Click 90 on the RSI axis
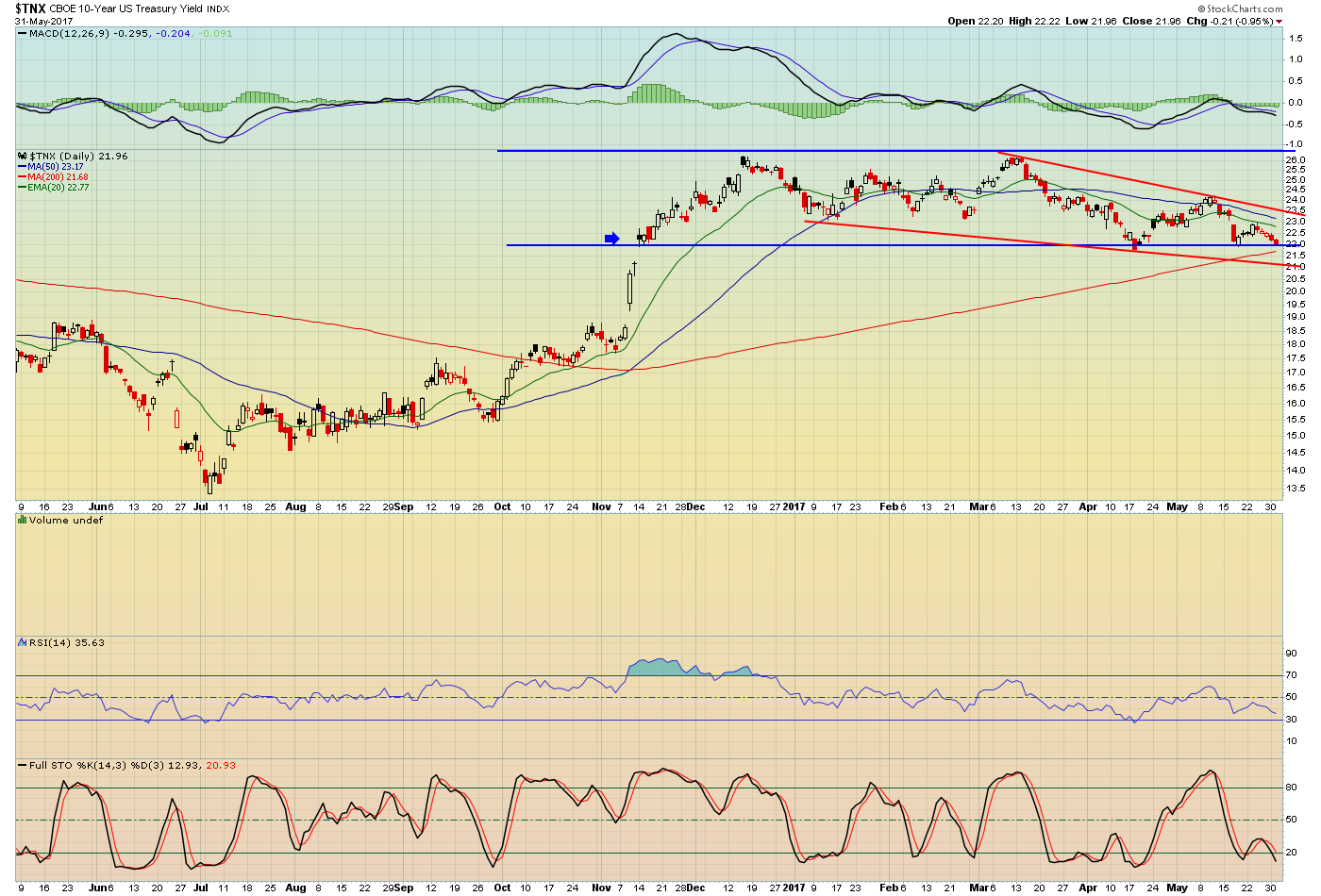Viewport: 1321px width, 896px height. (1291, 653)
